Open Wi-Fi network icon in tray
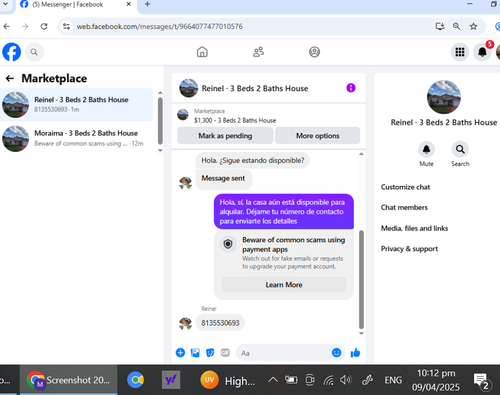Screen dimensions: 500x395 328,380
